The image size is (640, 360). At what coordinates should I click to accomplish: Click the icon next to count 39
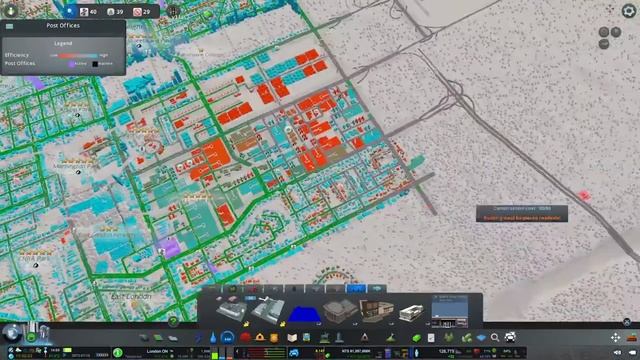click(111, 12)
